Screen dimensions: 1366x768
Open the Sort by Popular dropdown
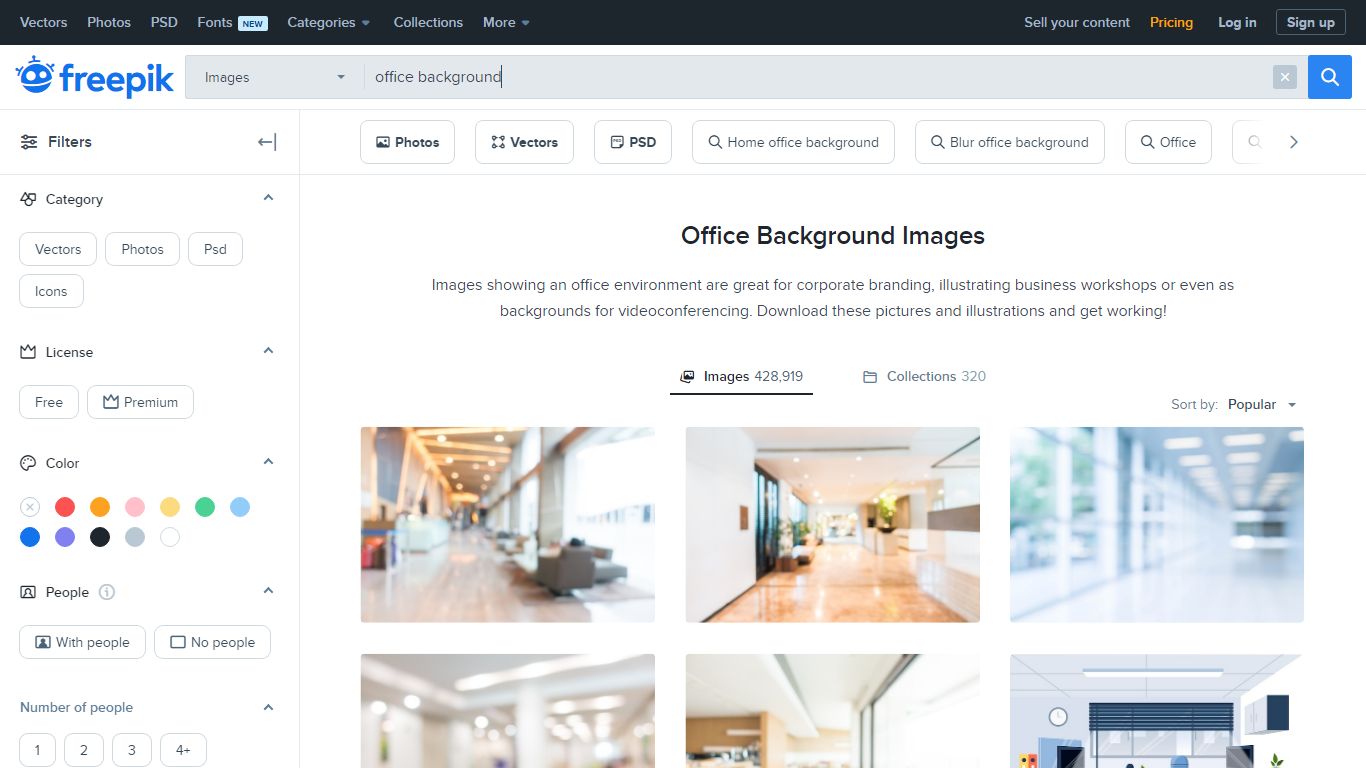point(1262,405)
